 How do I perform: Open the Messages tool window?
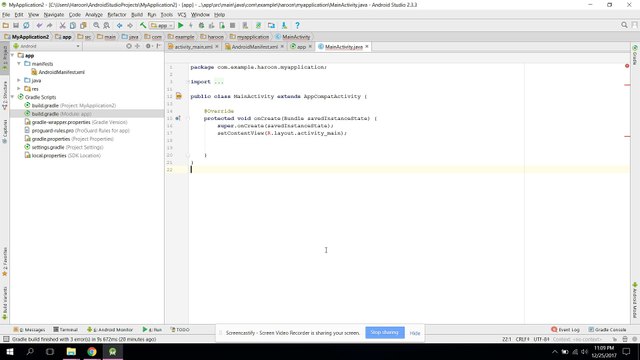tap(29, 329)
